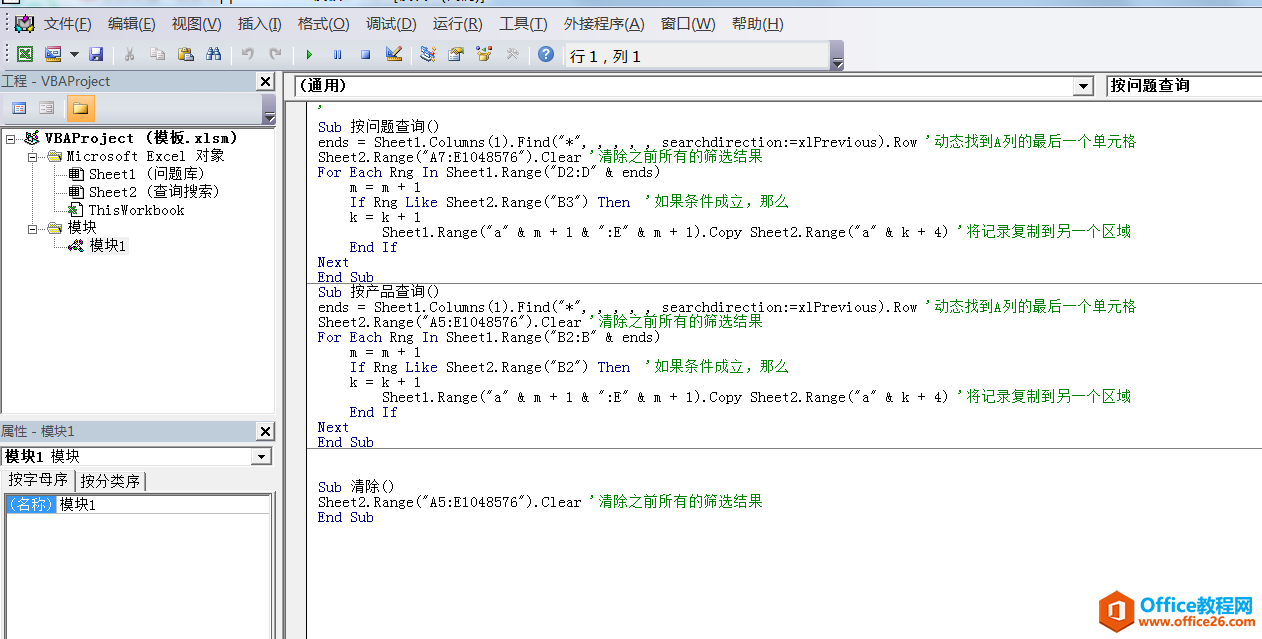Select Sheet2 (查询搜索) in project tree
This screenshot has width=1262, height=639.
click(x=153, y=192)
